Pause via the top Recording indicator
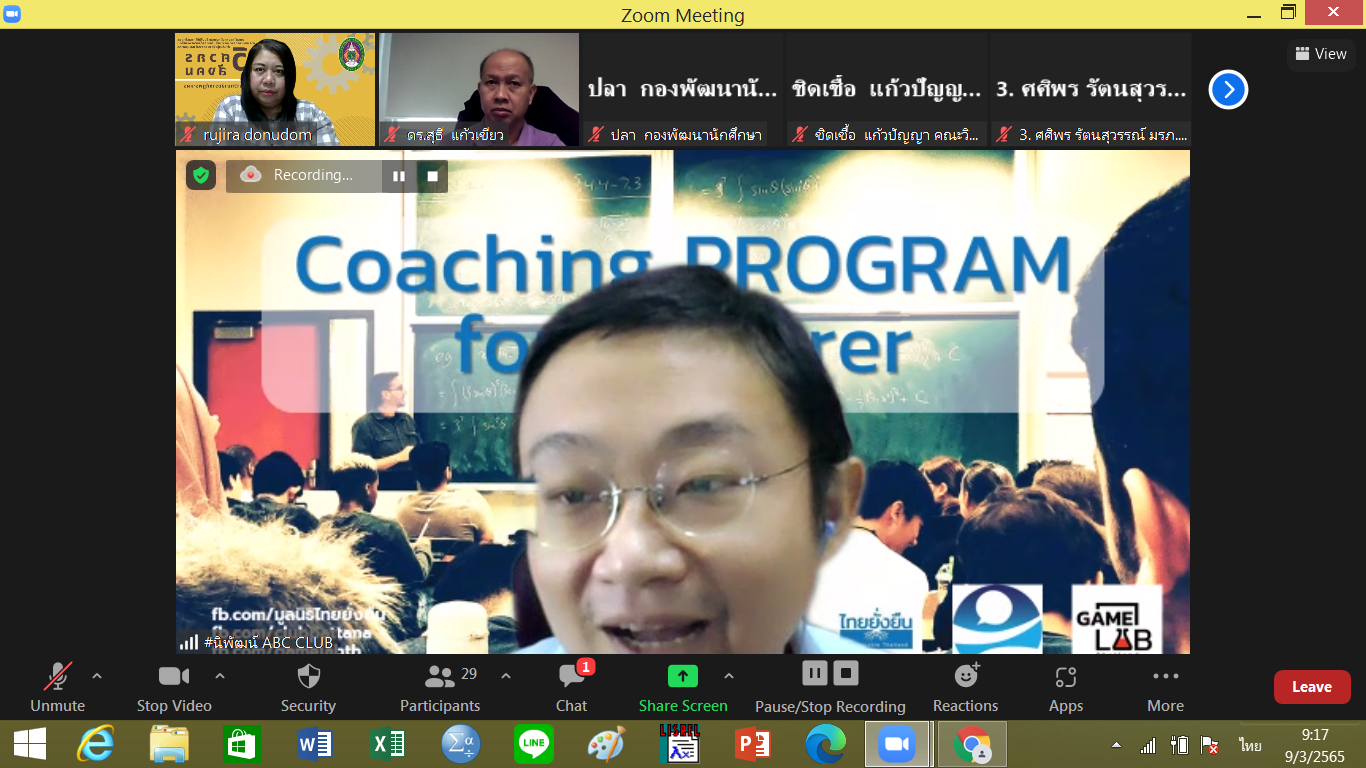Viewport: 1366px width, 768px height. [x=399, y=176]
